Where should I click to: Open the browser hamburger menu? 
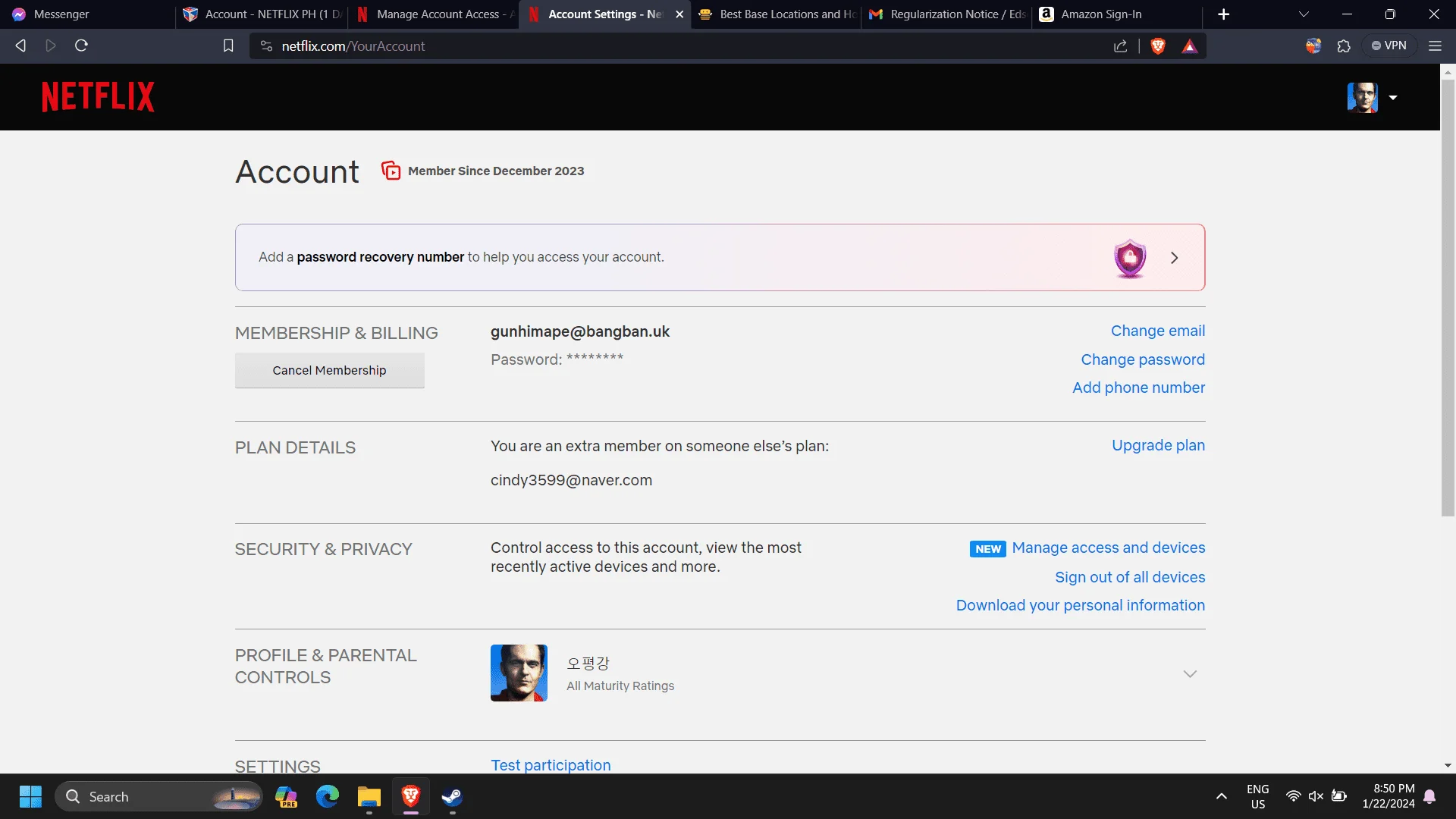pos(1435,46)
